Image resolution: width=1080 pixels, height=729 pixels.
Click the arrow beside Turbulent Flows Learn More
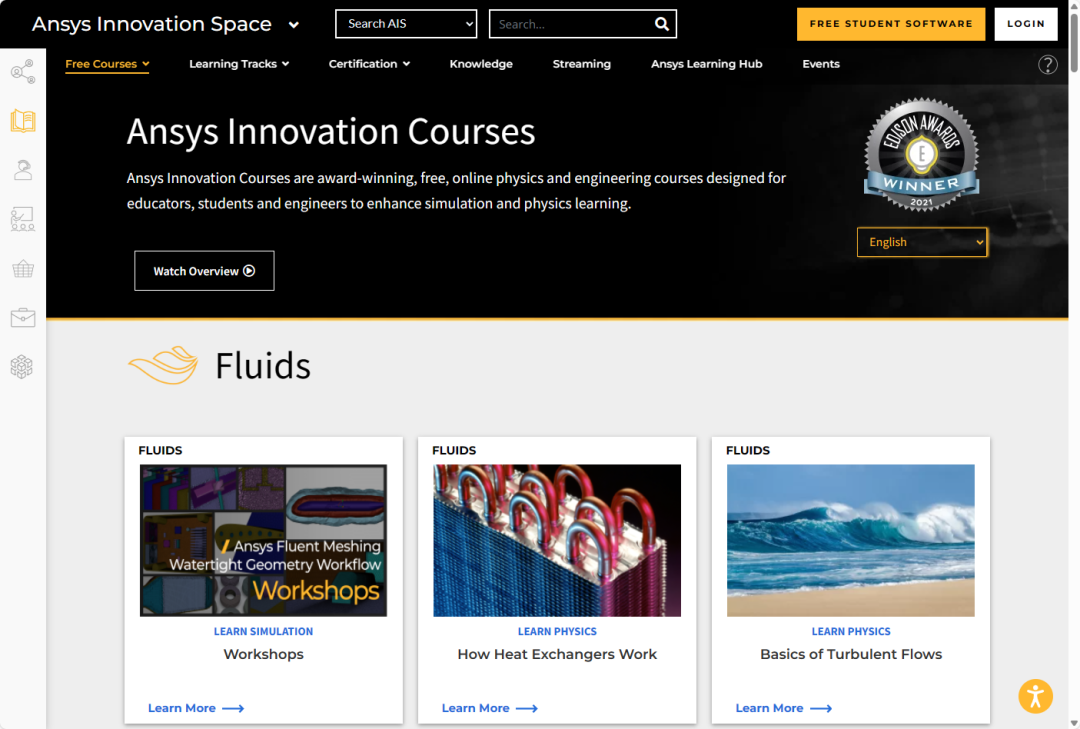(x=821, y=708)
